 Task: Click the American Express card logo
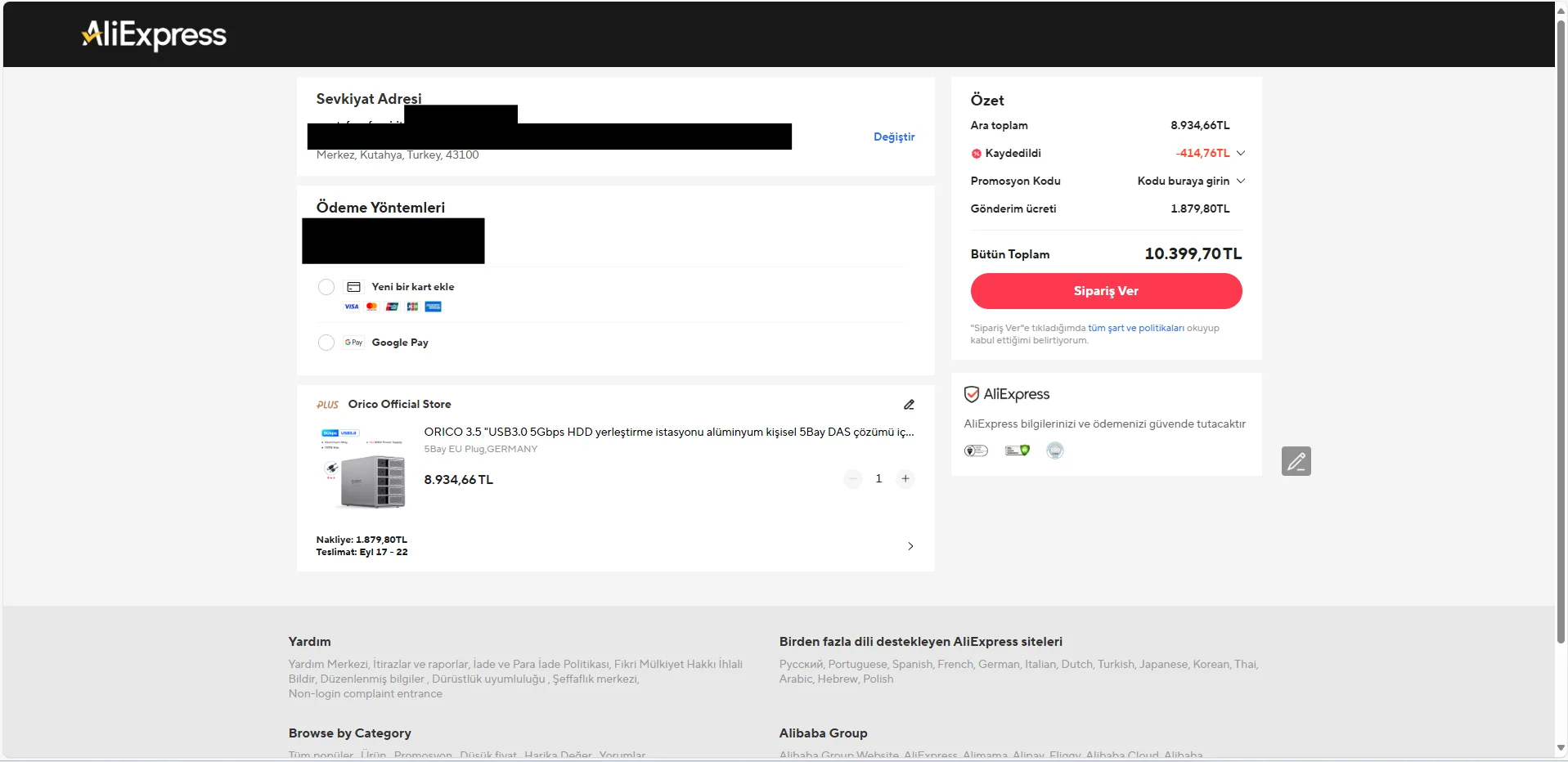[x=434, y=307]
